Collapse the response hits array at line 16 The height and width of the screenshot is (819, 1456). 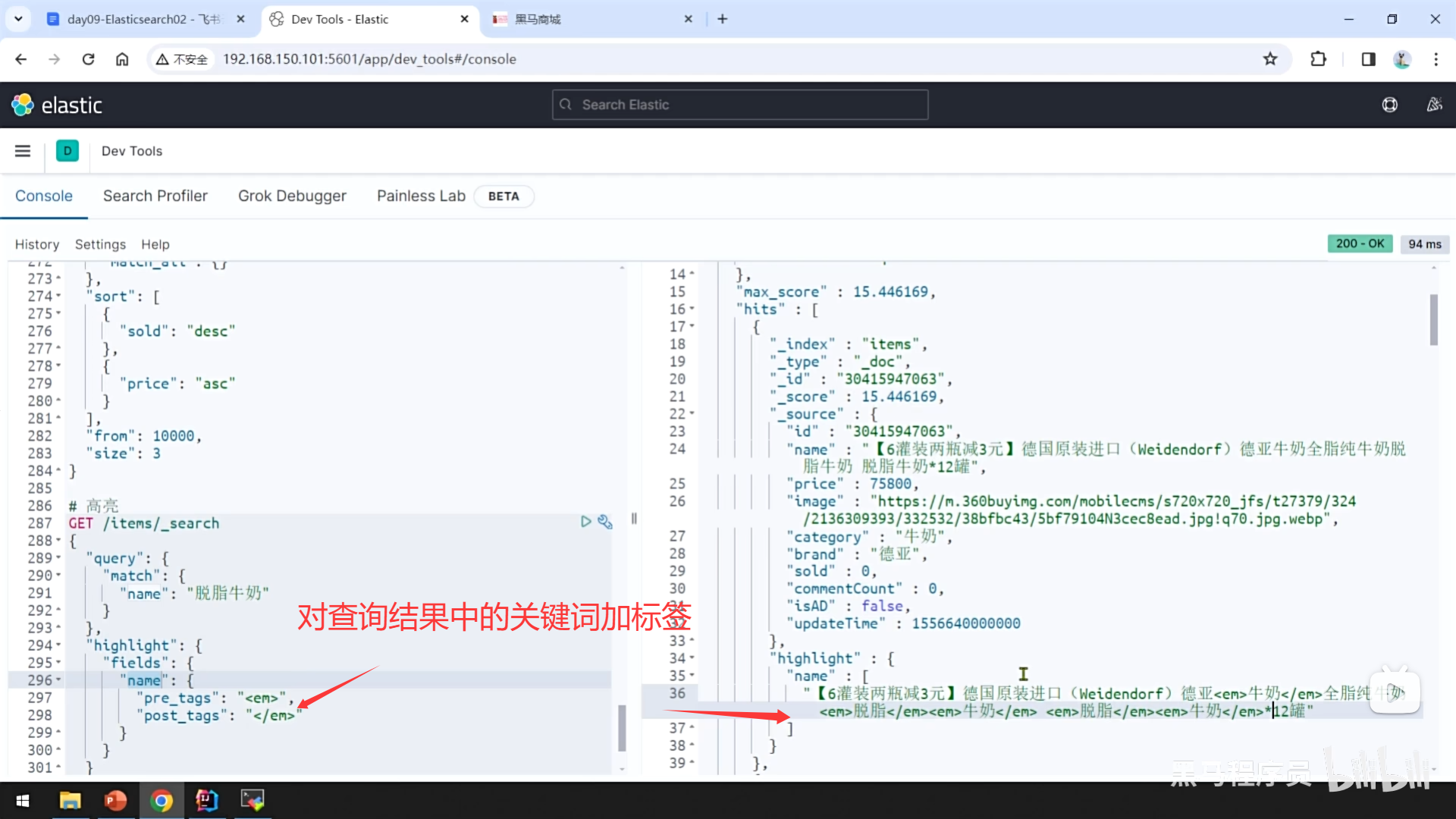[692, 309]
